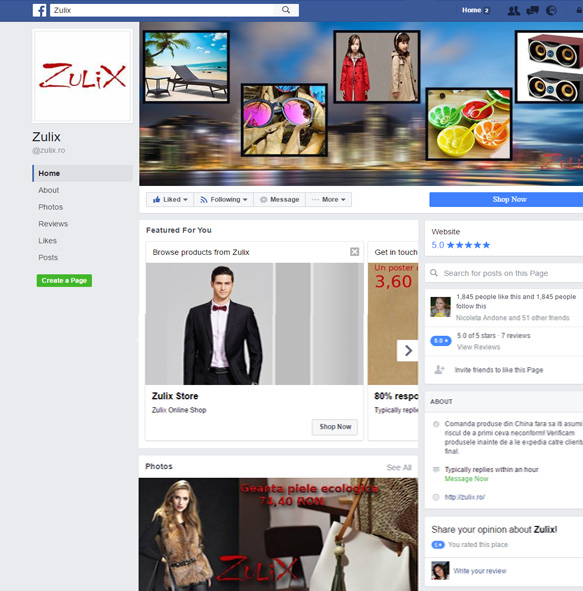Close the Browse products from Zulix card
This screenshot has width=583, height=591.
click(354, 252)
